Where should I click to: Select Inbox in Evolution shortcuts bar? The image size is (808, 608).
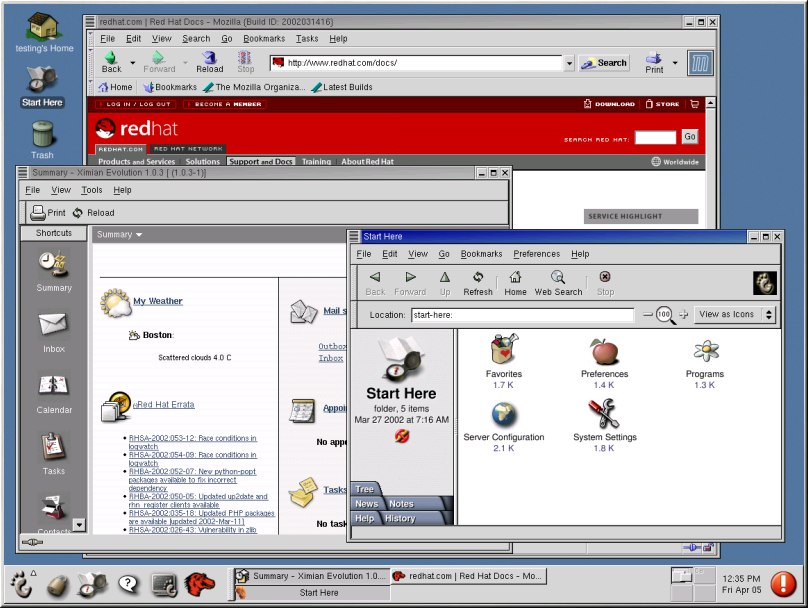pyautogui.click(x=53, y=328)
